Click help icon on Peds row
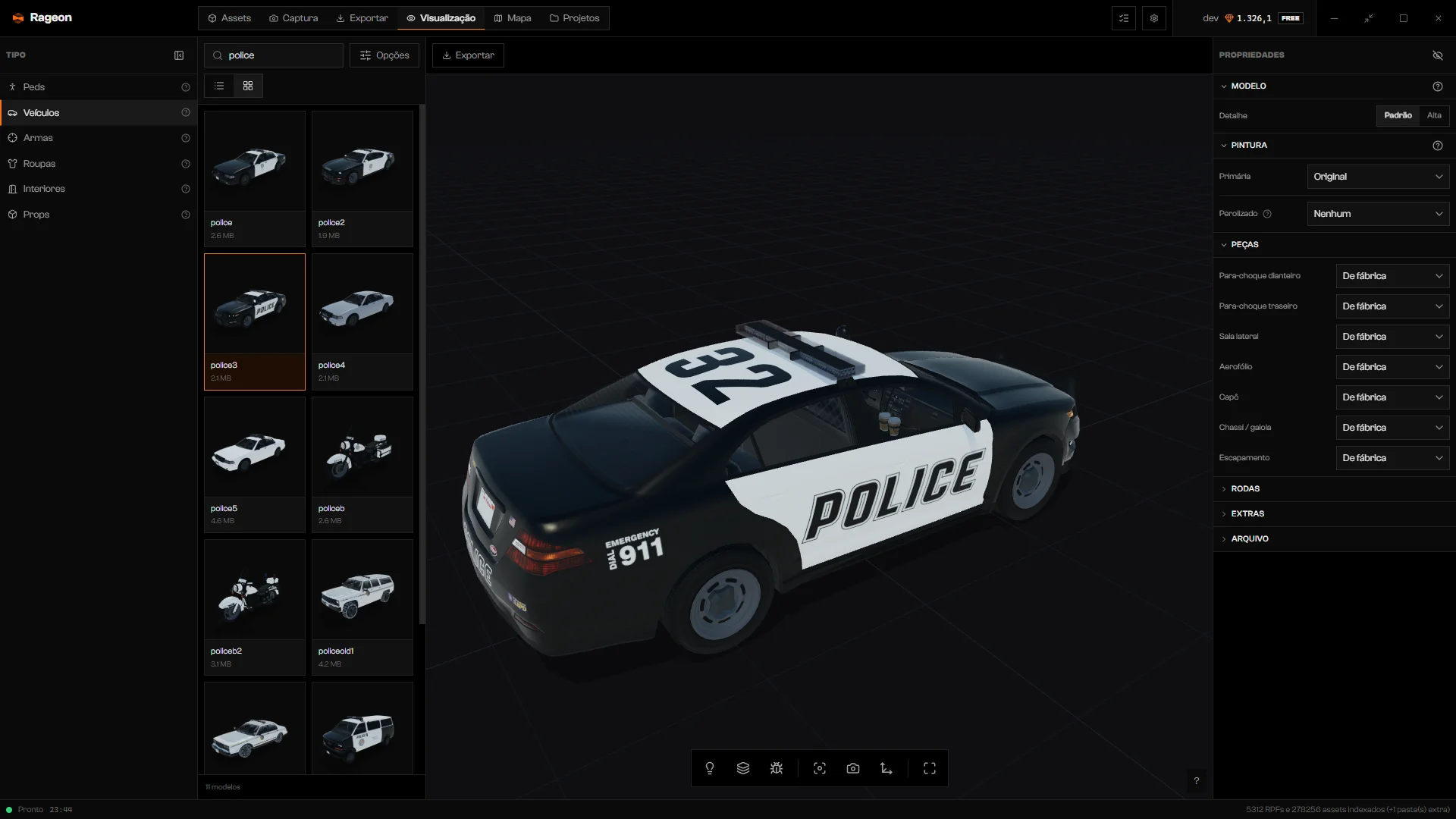1456x819 pixels. pos(186,87)
